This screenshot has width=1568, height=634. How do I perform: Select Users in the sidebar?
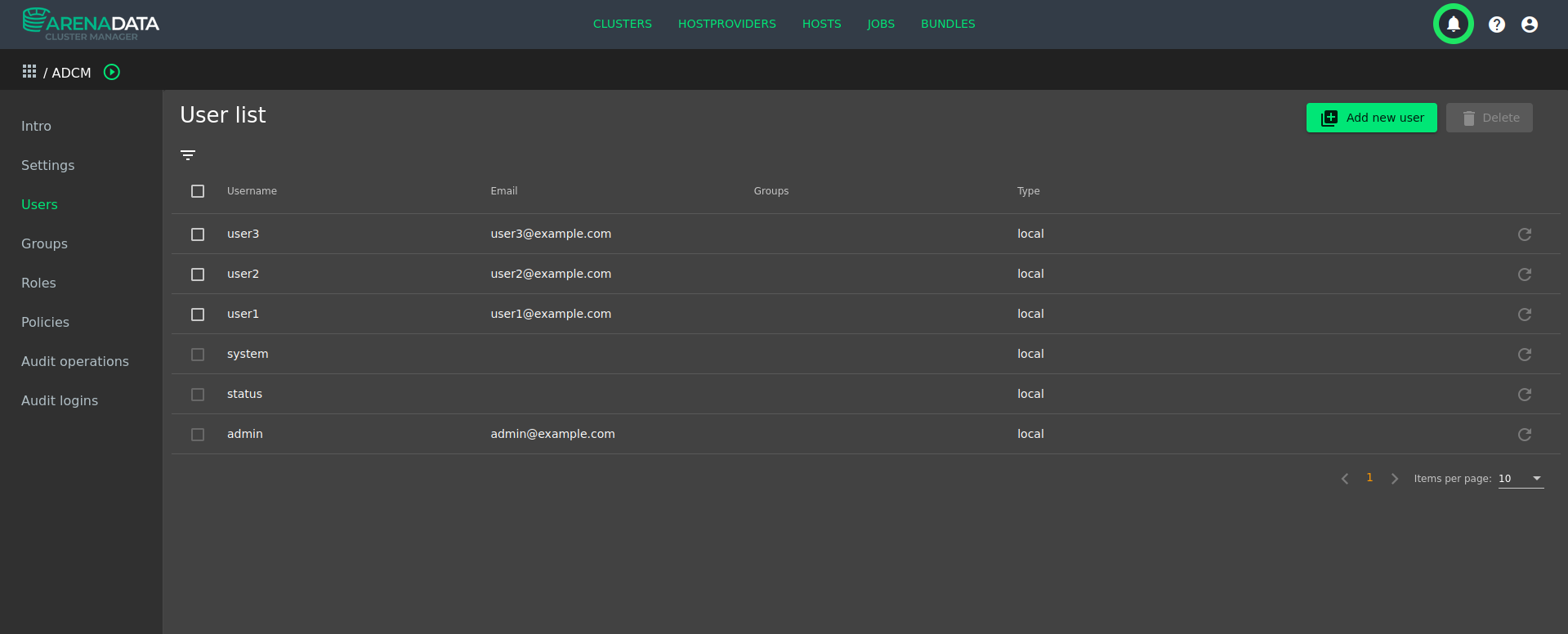coord(39,204)
